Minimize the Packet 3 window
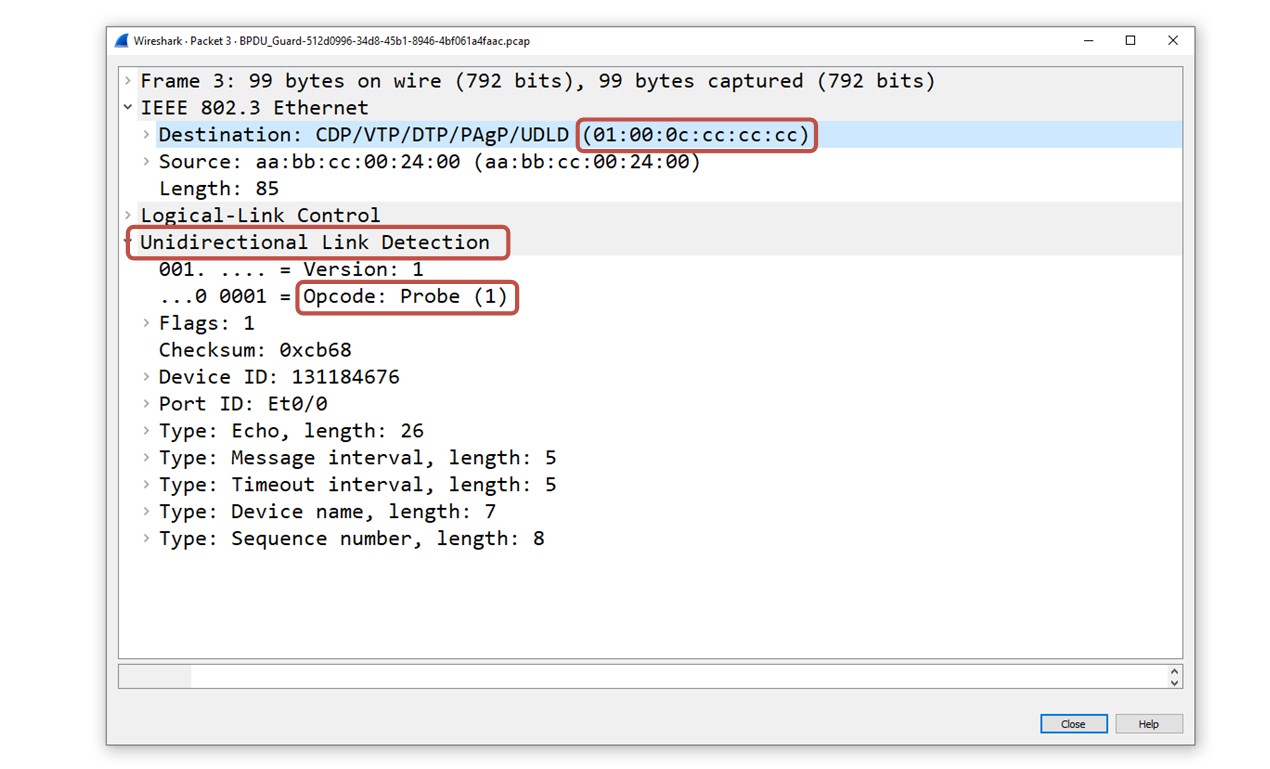Screen dimensions: 1270x769 tap(1088, 41)
